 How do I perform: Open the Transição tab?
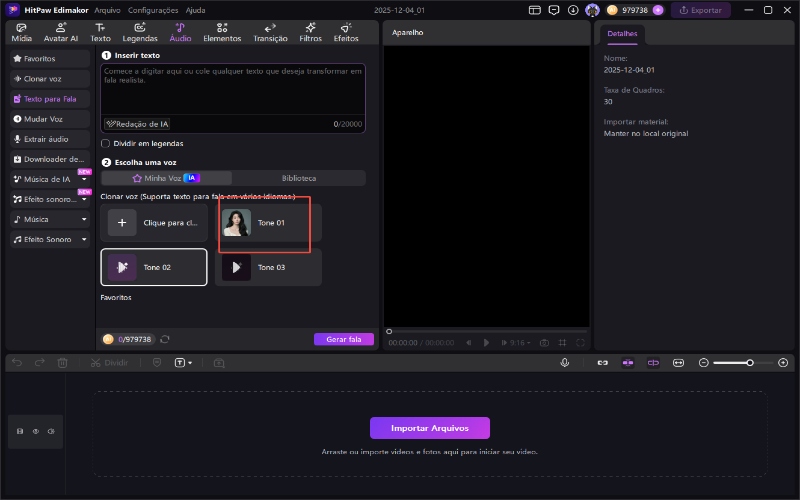point(270,32)
